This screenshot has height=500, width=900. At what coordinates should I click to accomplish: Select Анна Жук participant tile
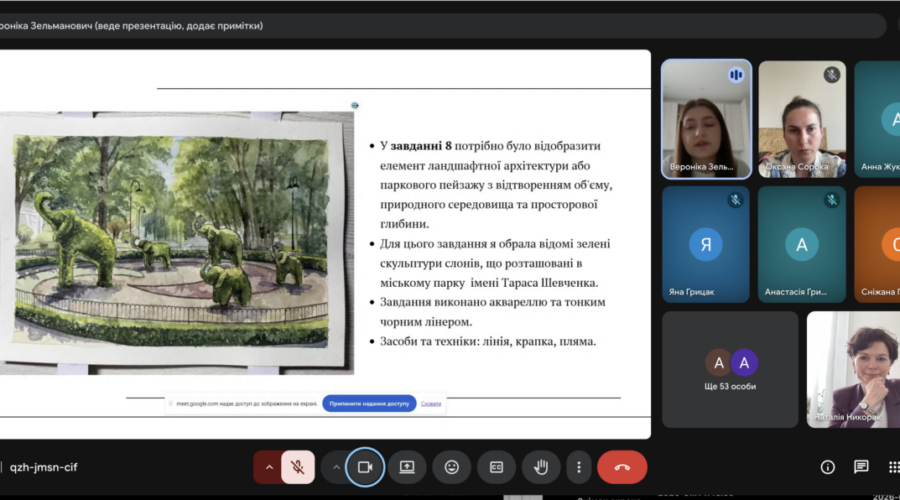tap(877, 119)
